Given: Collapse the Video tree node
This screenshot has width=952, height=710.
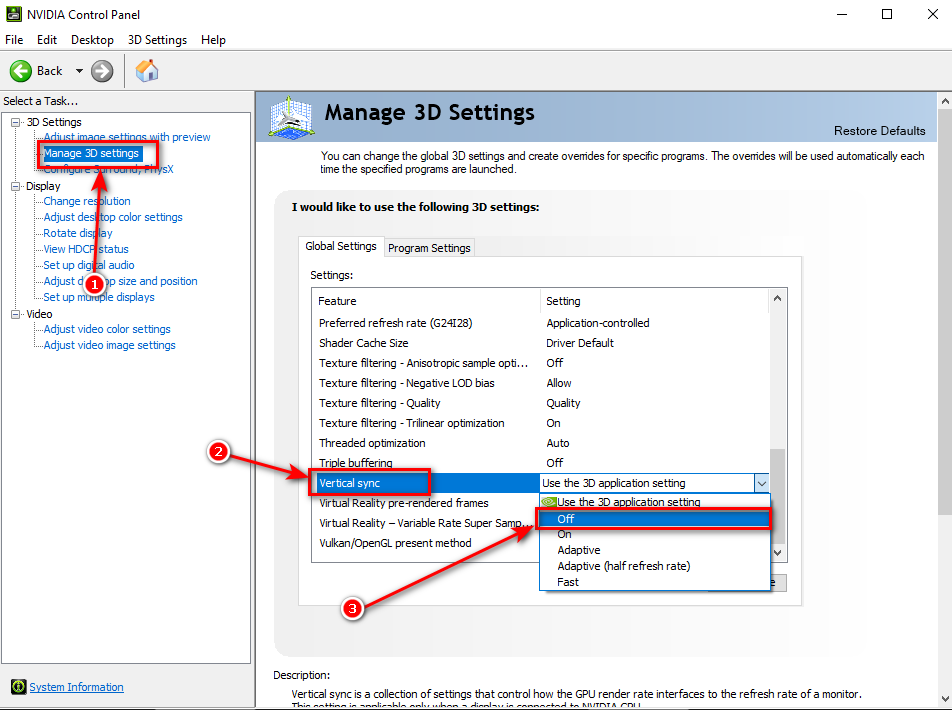Looking at the screenshot, I should click(16, 314).
